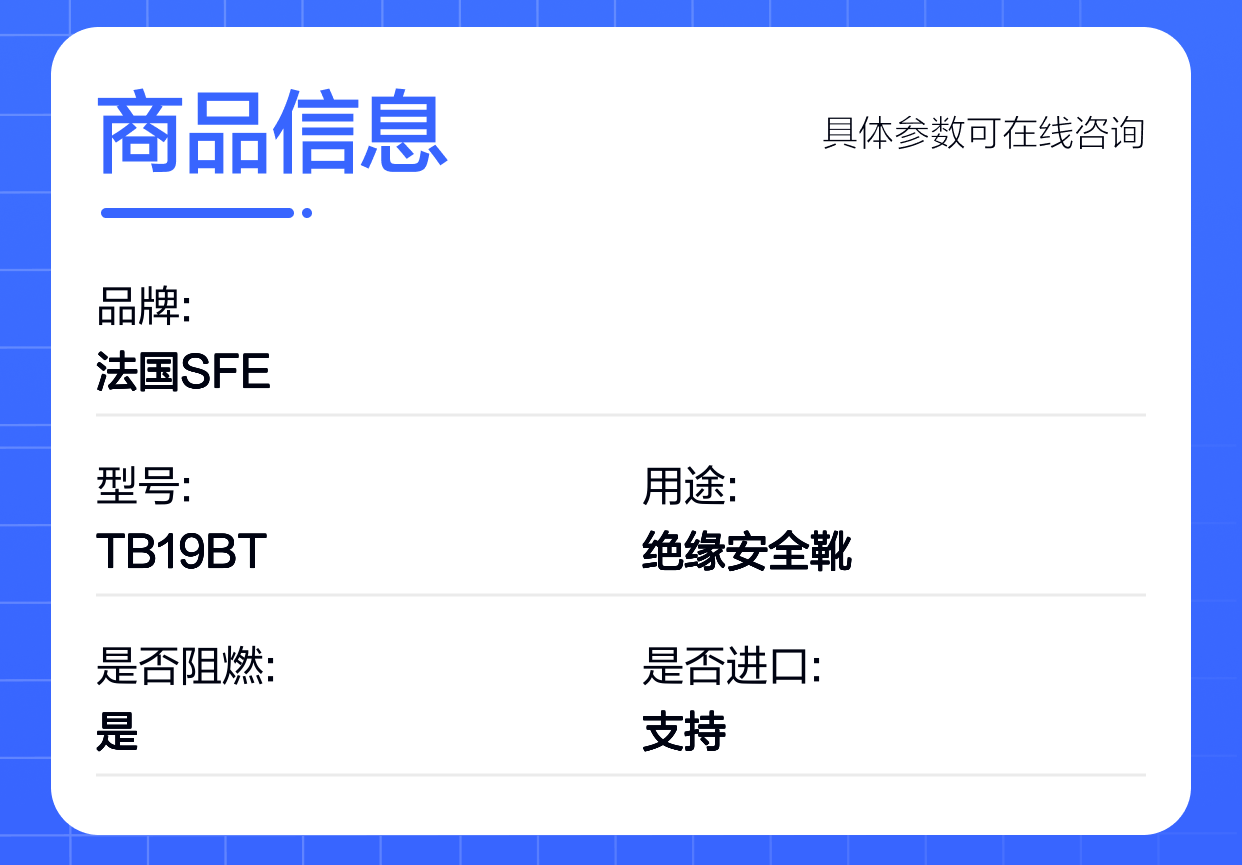Click the divider line under the model row
This screenshot has width=1242, height=865.
tap(620, 594)
